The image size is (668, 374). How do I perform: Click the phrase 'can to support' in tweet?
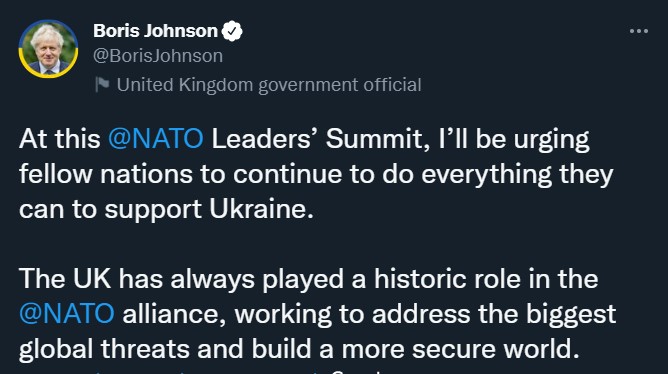(110, 210)
